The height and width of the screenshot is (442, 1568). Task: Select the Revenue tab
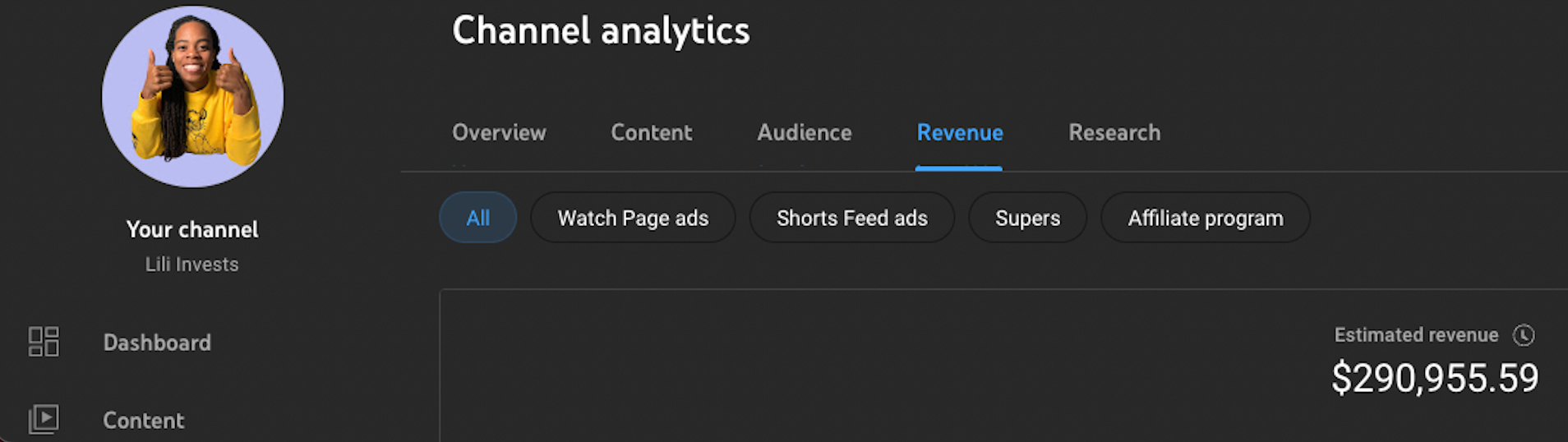point(960,132)
